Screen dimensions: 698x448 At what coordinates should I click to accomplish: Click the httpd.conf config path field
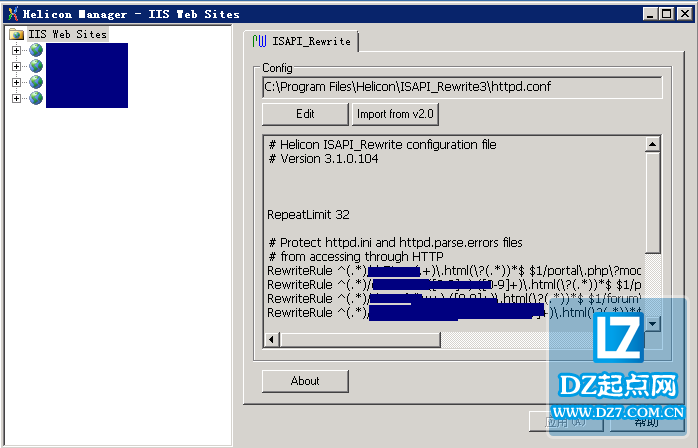point(462,87)
